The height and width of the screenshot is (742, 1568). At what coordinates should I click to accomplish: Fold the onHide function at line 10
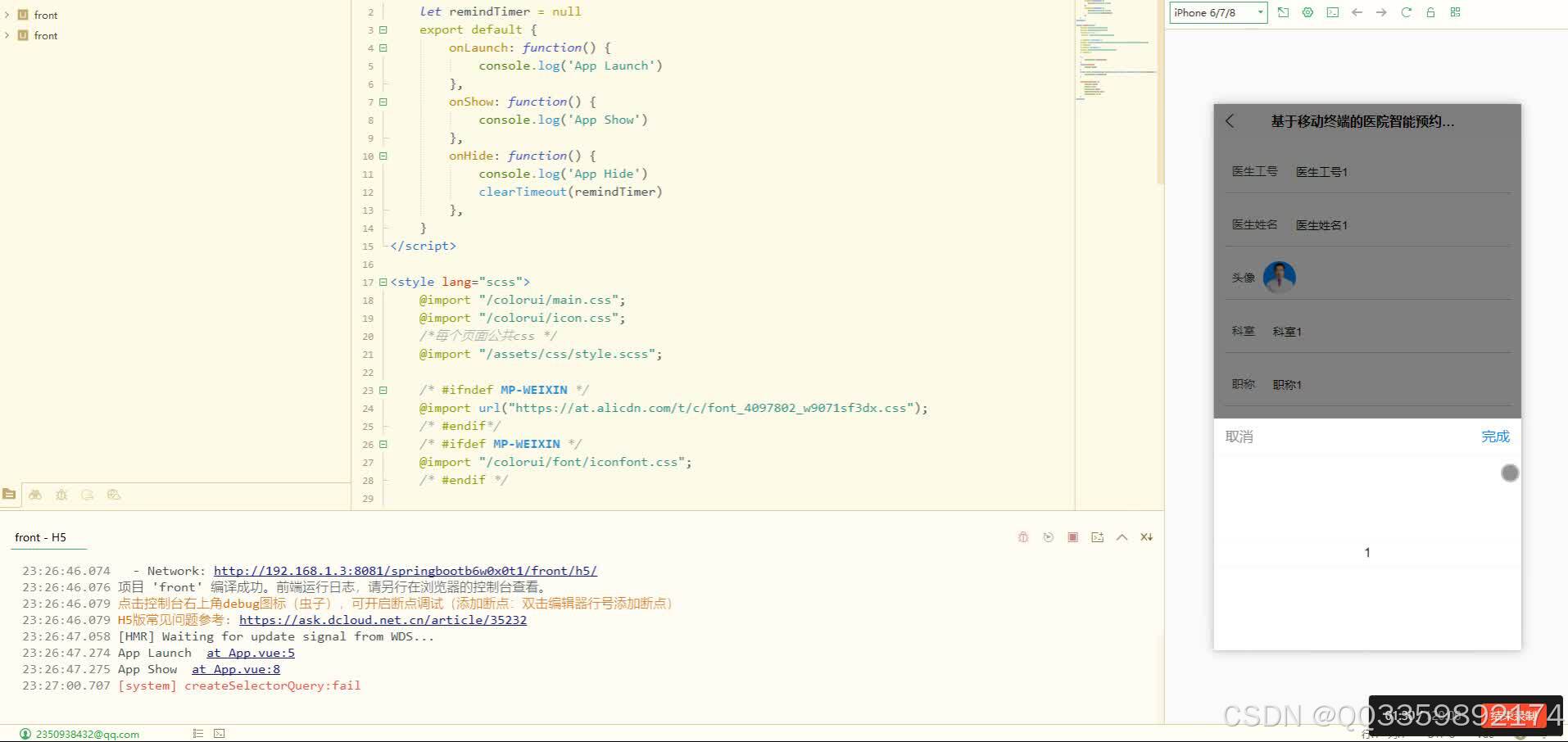(x=383, y=156)
